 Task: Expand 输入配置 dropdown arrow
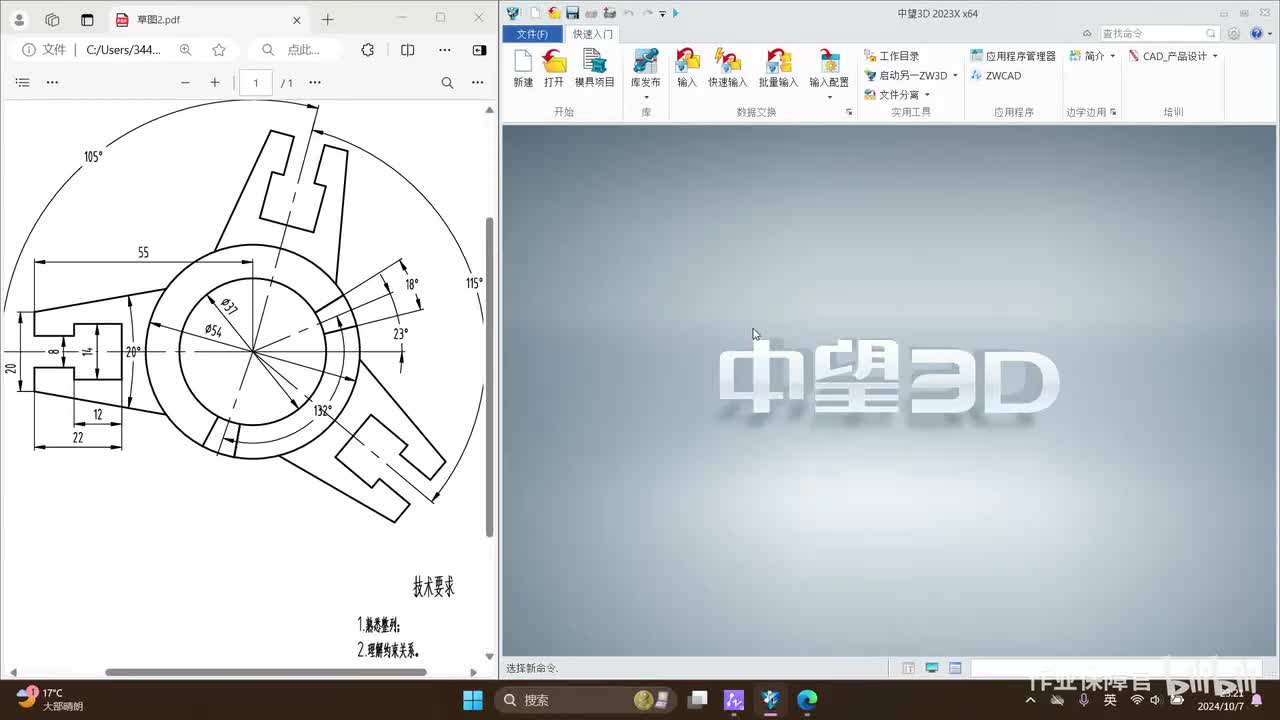[829, 97]
